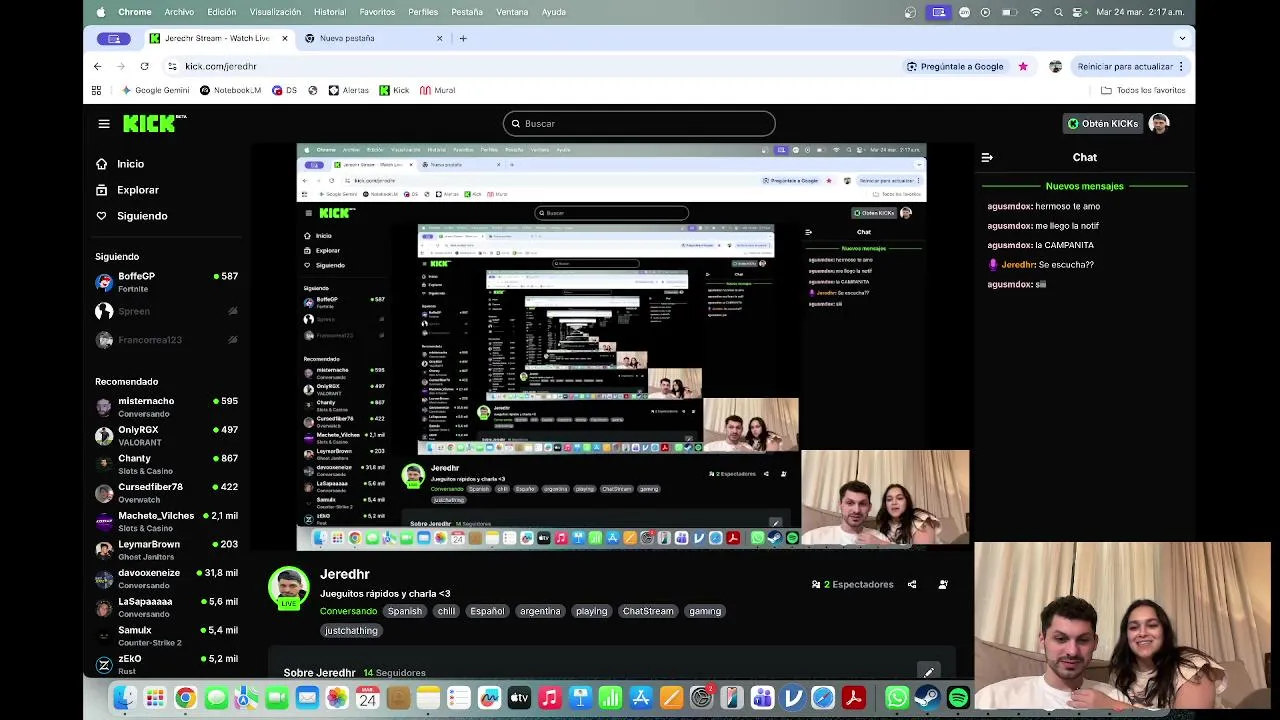Edit the Sobre Jeredhr section with pencil icon

[929, 672]
